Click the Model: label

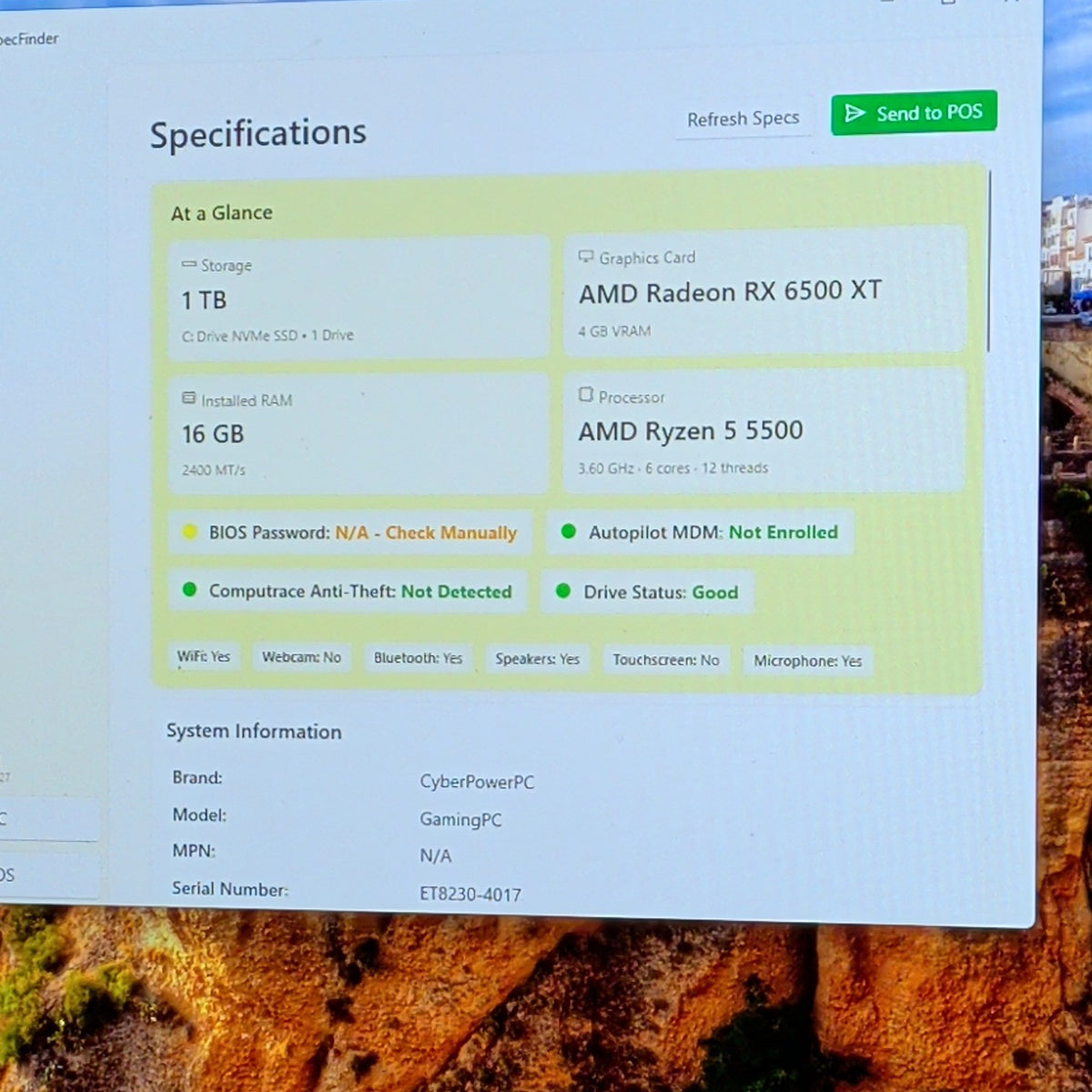click(199, 814)
